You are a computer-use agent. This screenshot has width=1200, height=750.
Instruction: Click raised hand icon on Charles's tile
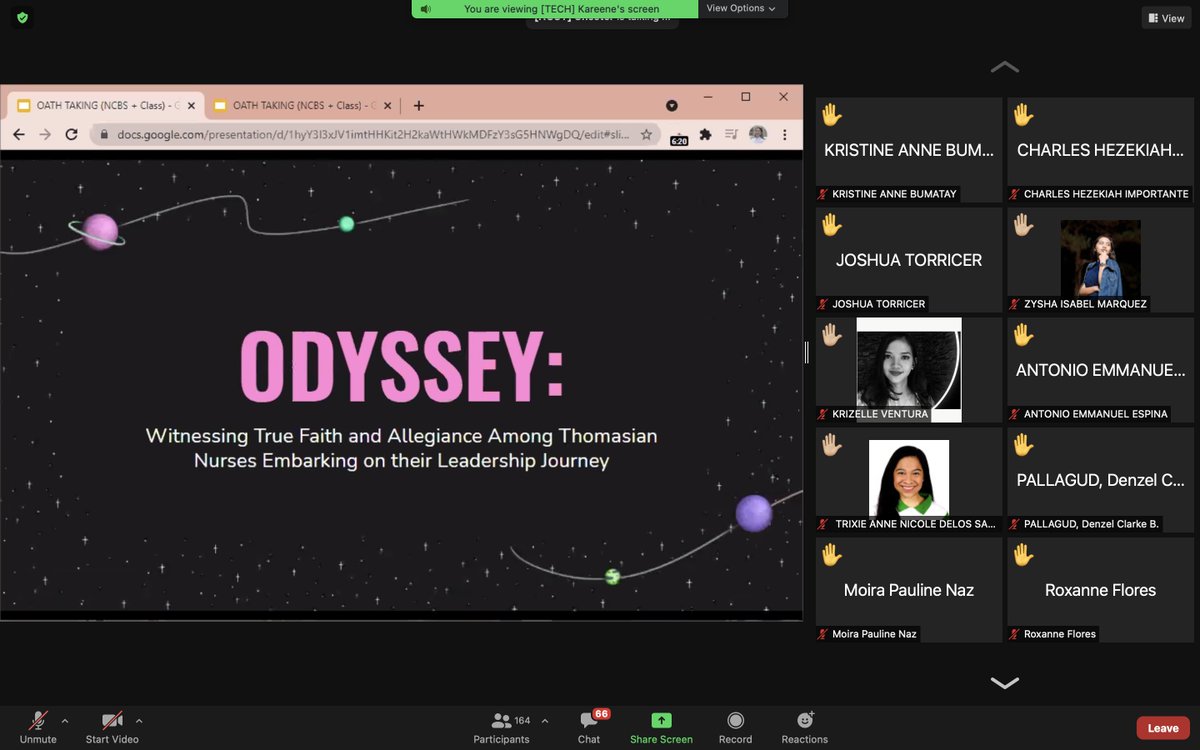point(1024,115)
